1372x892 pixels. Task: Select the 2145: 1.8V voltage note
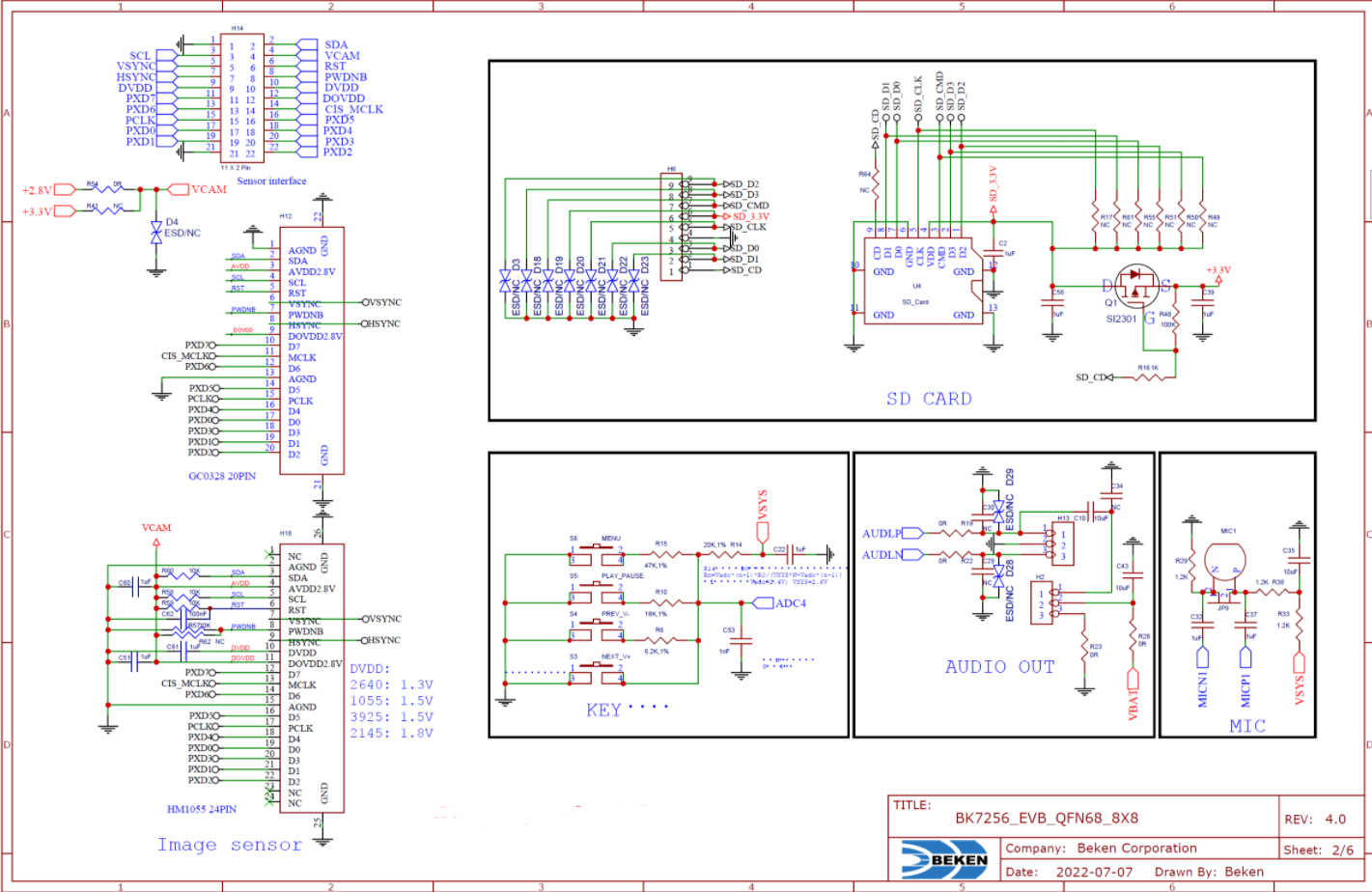tap(391, 734)
